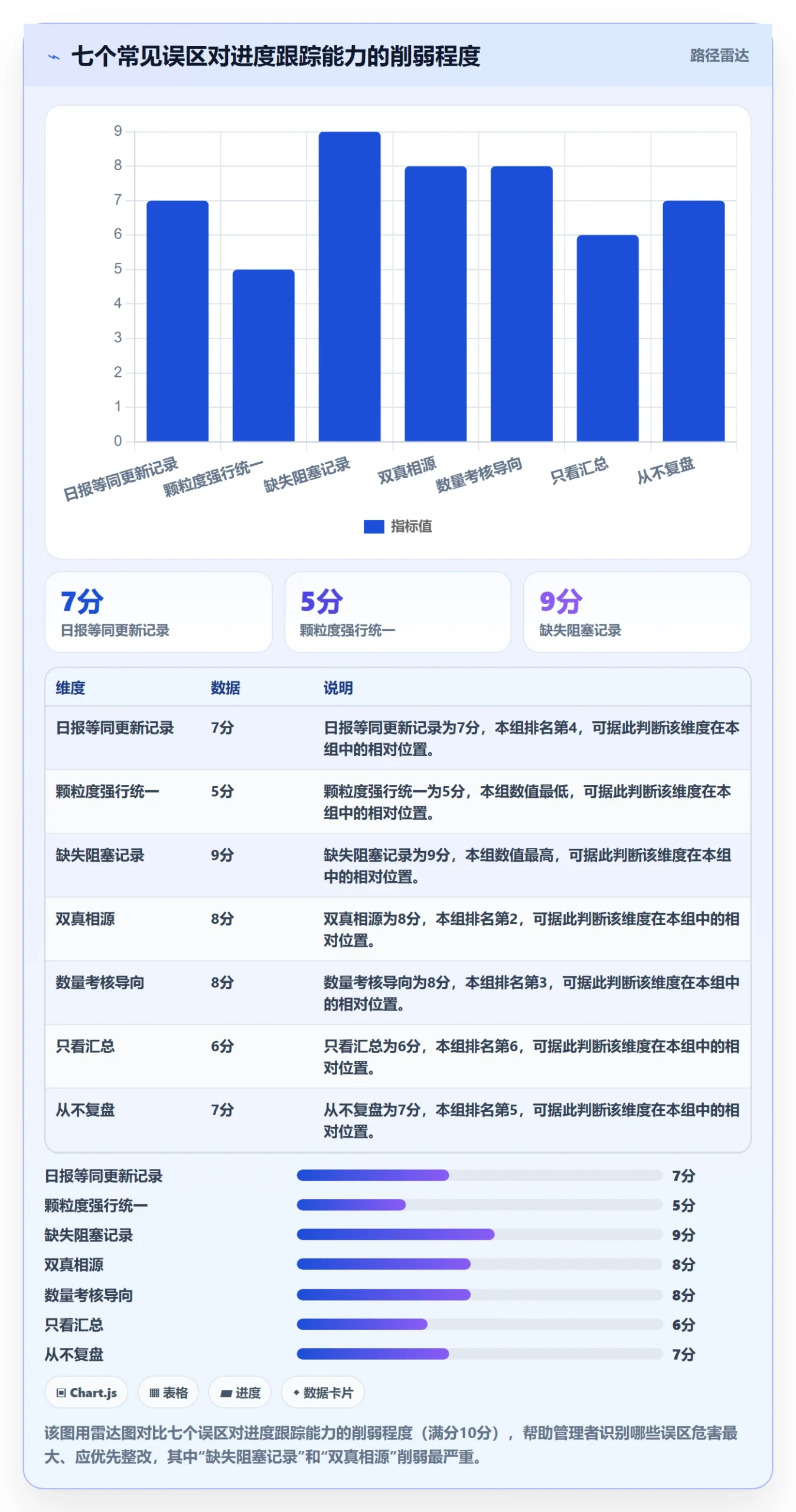Click the 只看汇总 bar in chart
Viewport: 796px width, 1512px height.
[x=607, y=338]
